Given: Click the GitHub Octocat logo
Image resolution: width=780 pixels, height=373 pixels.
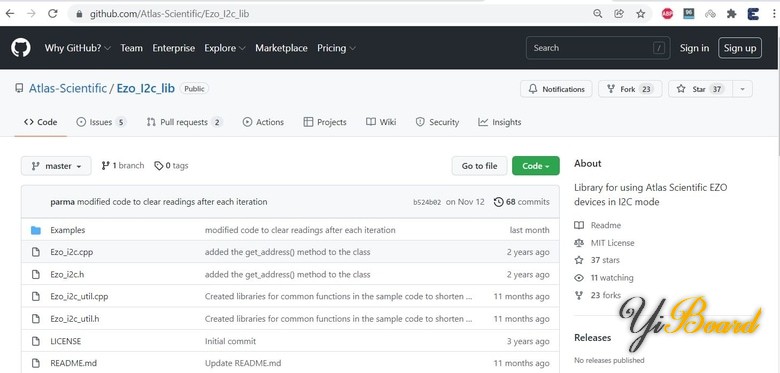Looking at the screenshot, I should point(20,48).
